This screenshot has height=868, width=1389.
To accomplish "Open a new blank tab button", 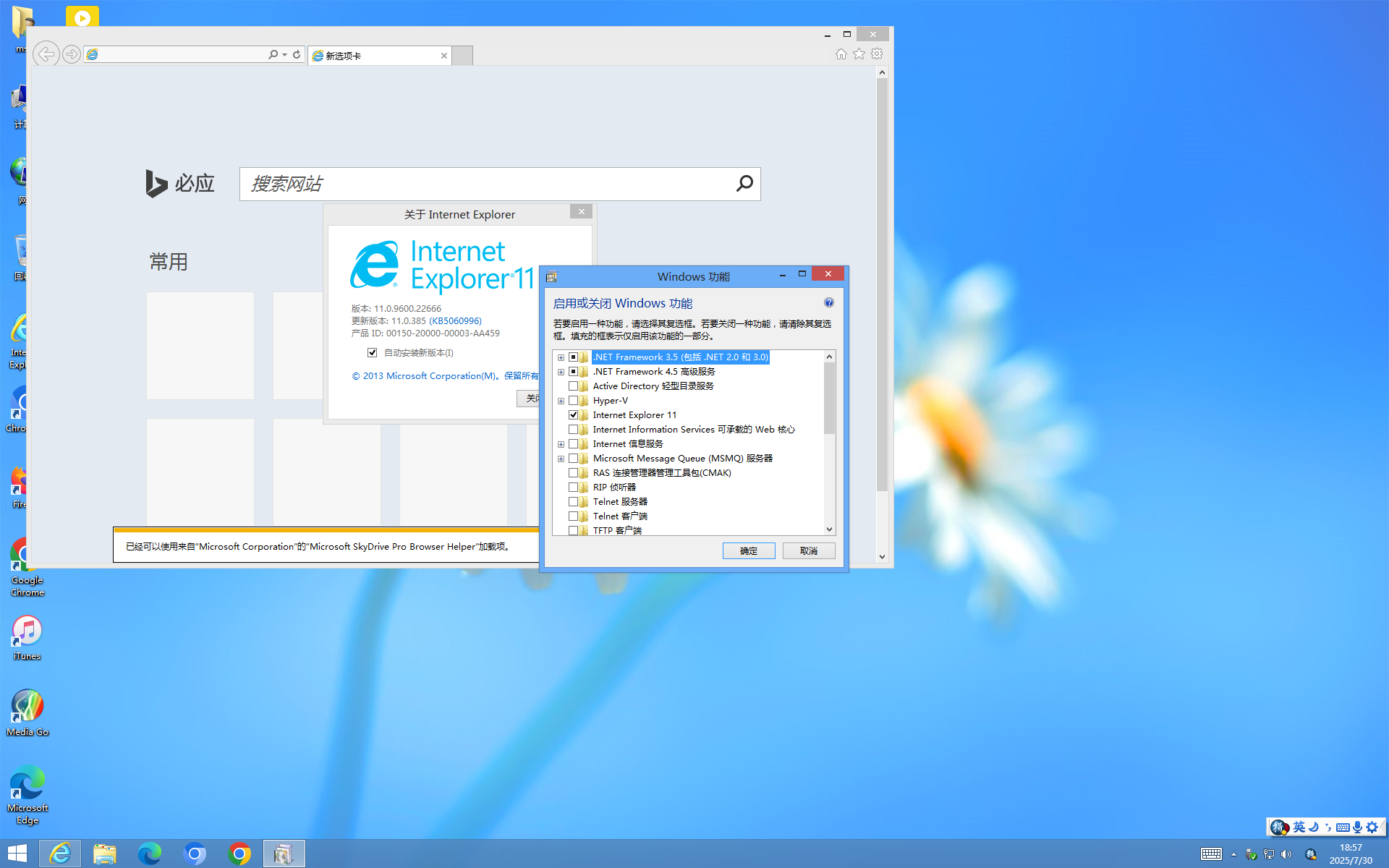I will click(462, 56).
